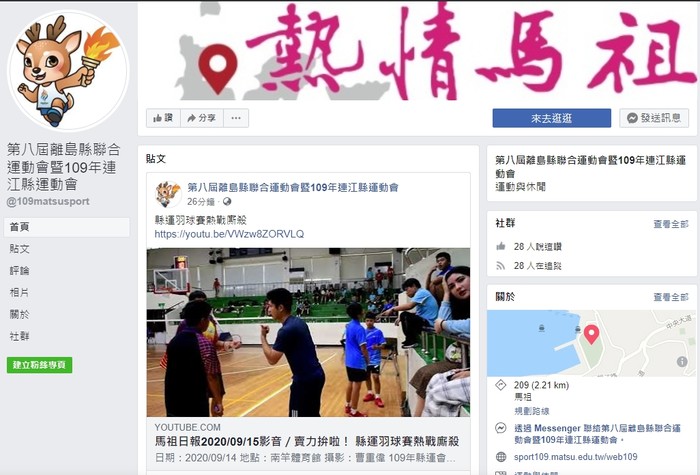Click 查看全部 in the 關於 section
This screenshot has width=700, height=475.
(x=671, y=297)
